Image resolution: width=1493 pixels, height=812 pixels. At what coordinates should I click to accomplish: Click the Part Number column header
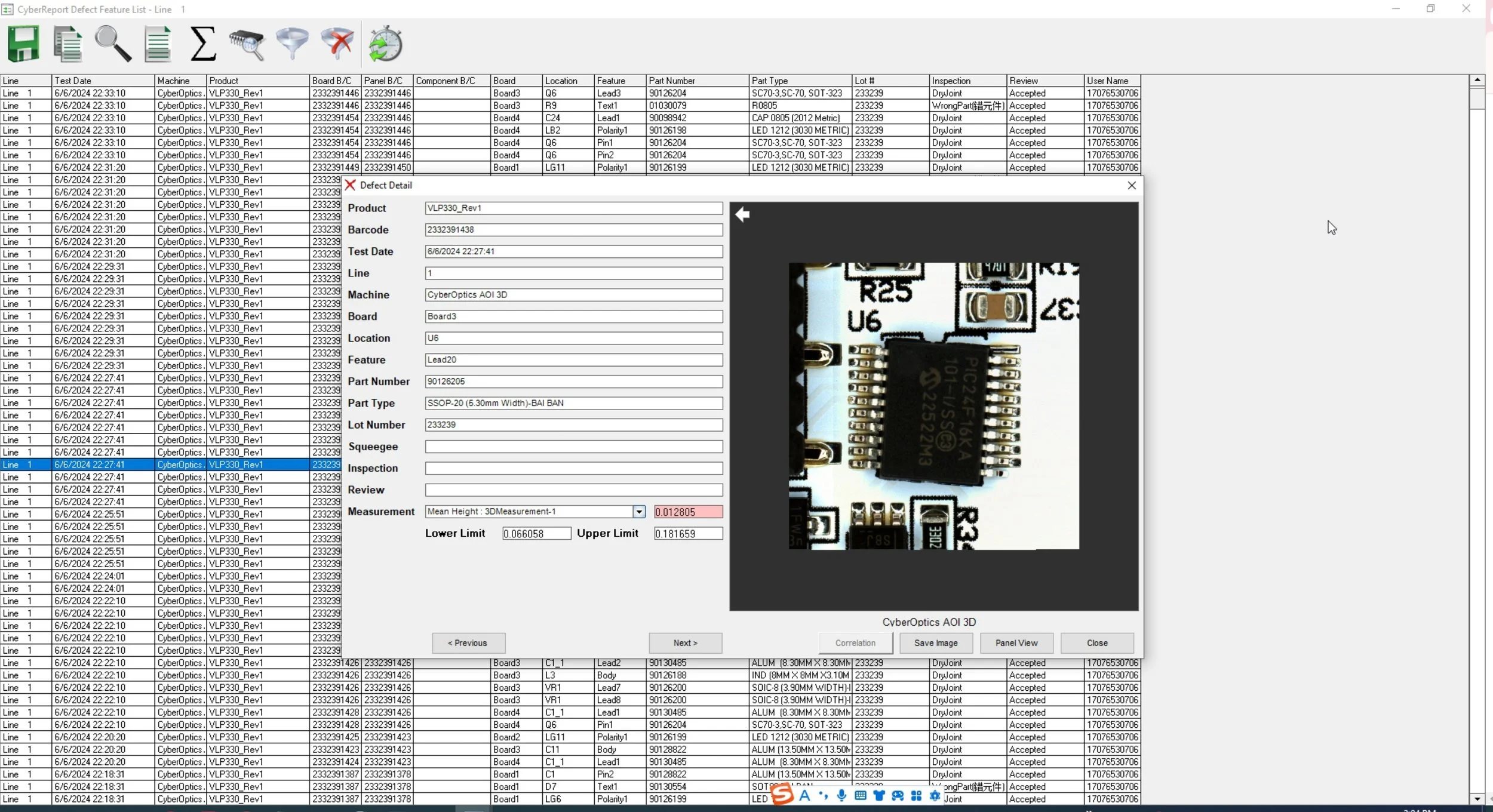(x=697, y=81)
